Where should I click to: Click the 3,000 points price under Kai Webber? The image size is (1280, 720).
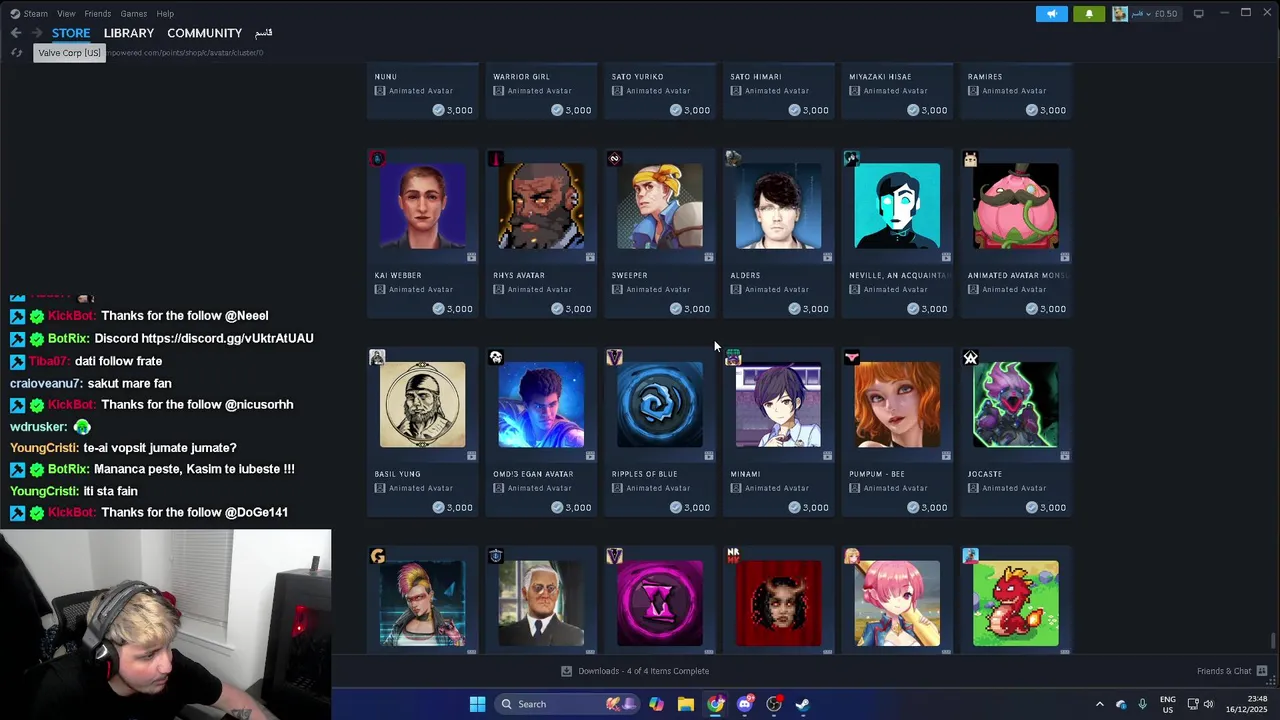point(453,309)
